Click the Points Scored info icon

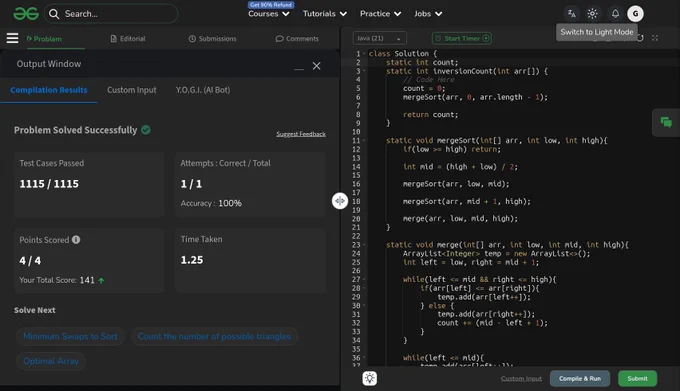76,240
